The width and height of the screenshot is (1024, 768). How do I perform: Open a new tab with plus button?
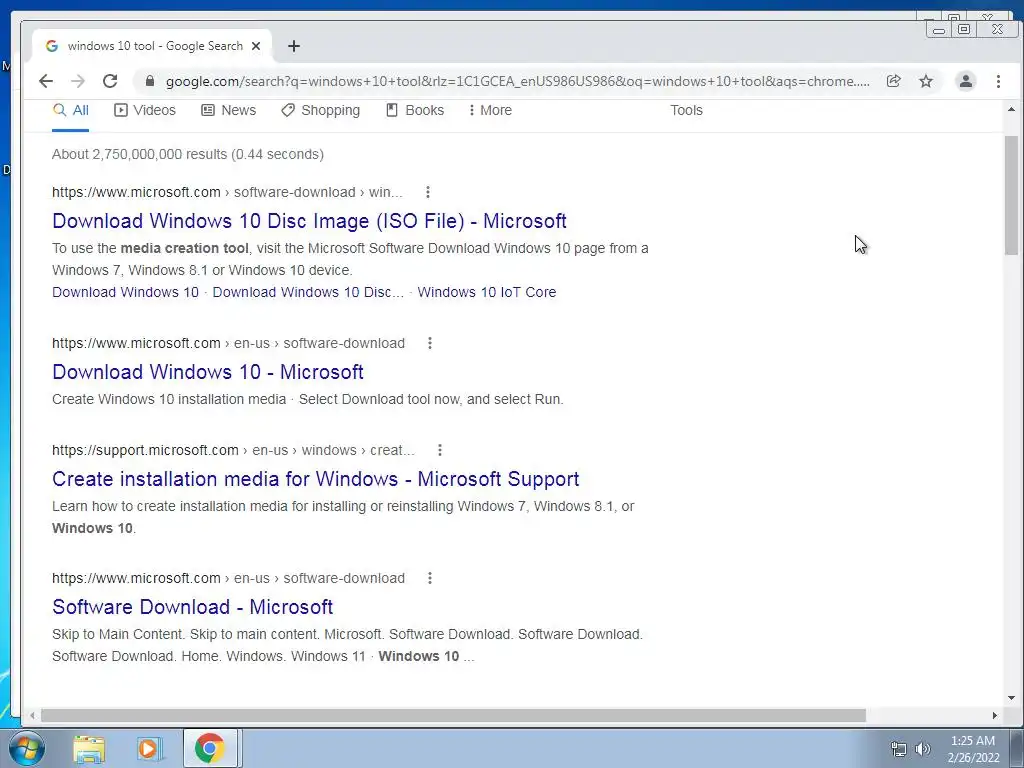pyautogui.click(x=294, y=46)
